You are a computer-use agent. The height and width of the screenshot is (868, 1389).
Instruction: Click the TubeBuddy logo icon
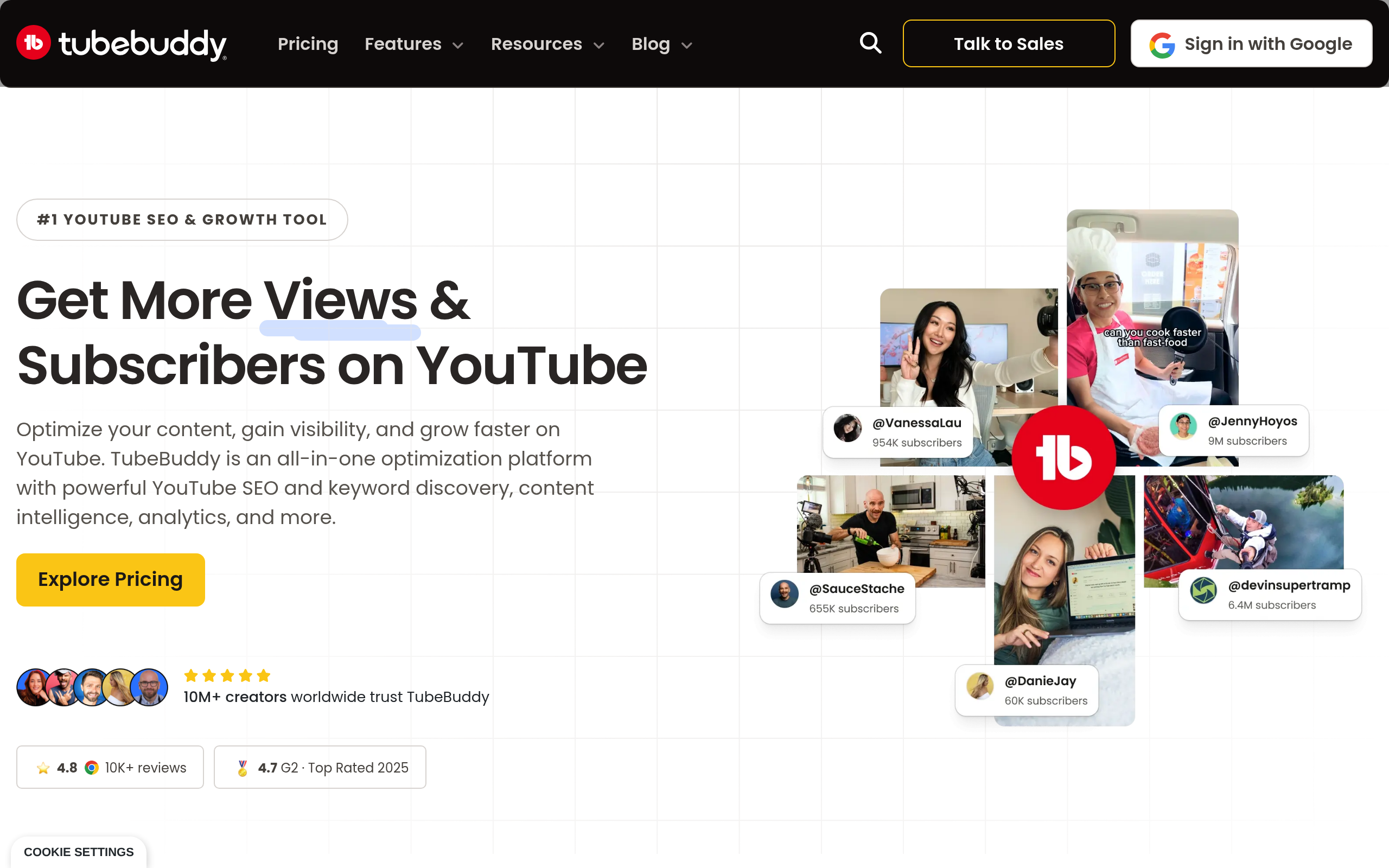[34, 43]
